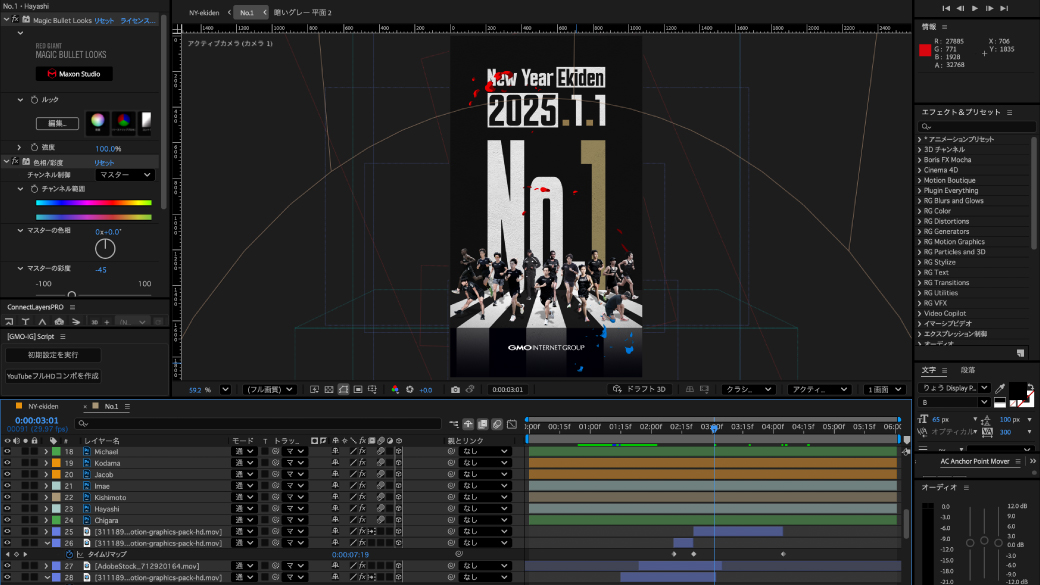The width and height of the screenshot is (1040, 585).
Task: Click the timeline layer search field
Action: [259, 424]
